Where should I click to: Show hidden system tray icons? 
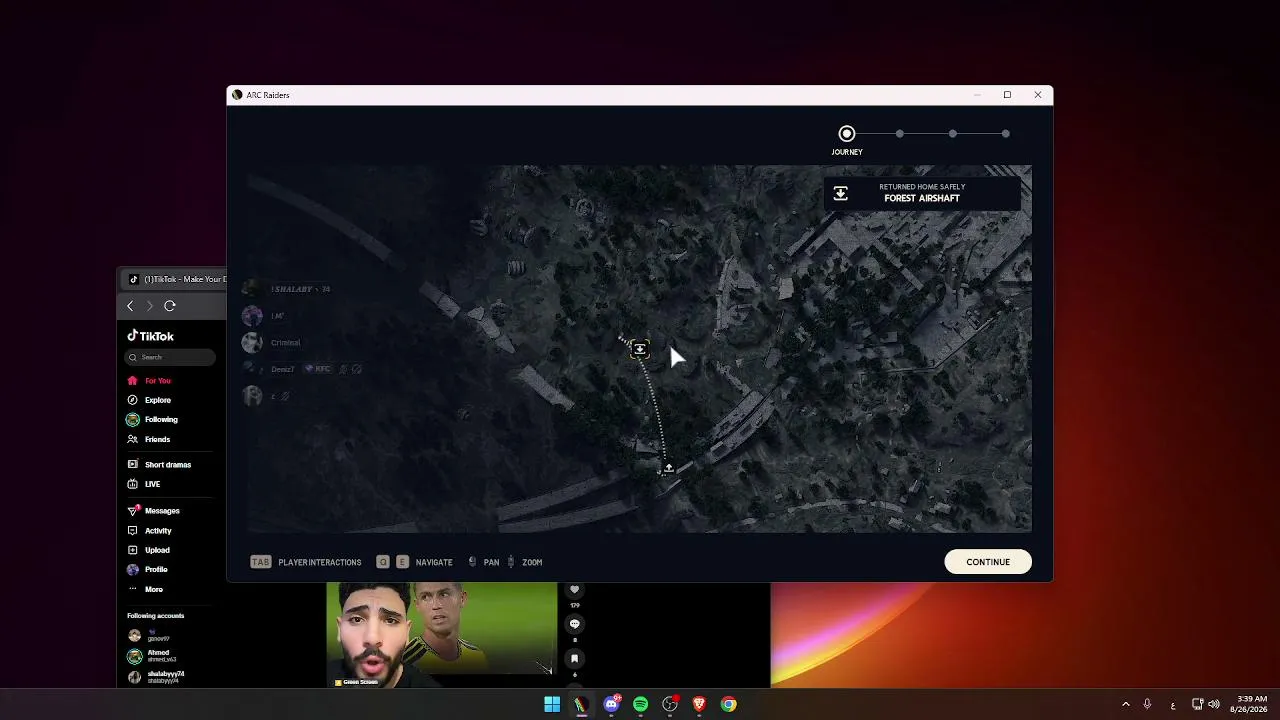coord(1125,704)
